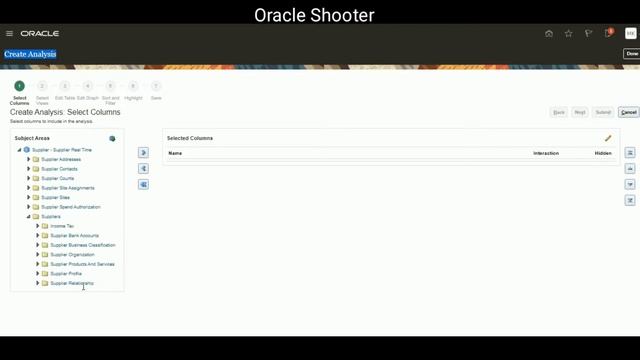The width and height of the screenshot is (640, 360).
Task: Open the MK user profile menu
Action: 631,33
